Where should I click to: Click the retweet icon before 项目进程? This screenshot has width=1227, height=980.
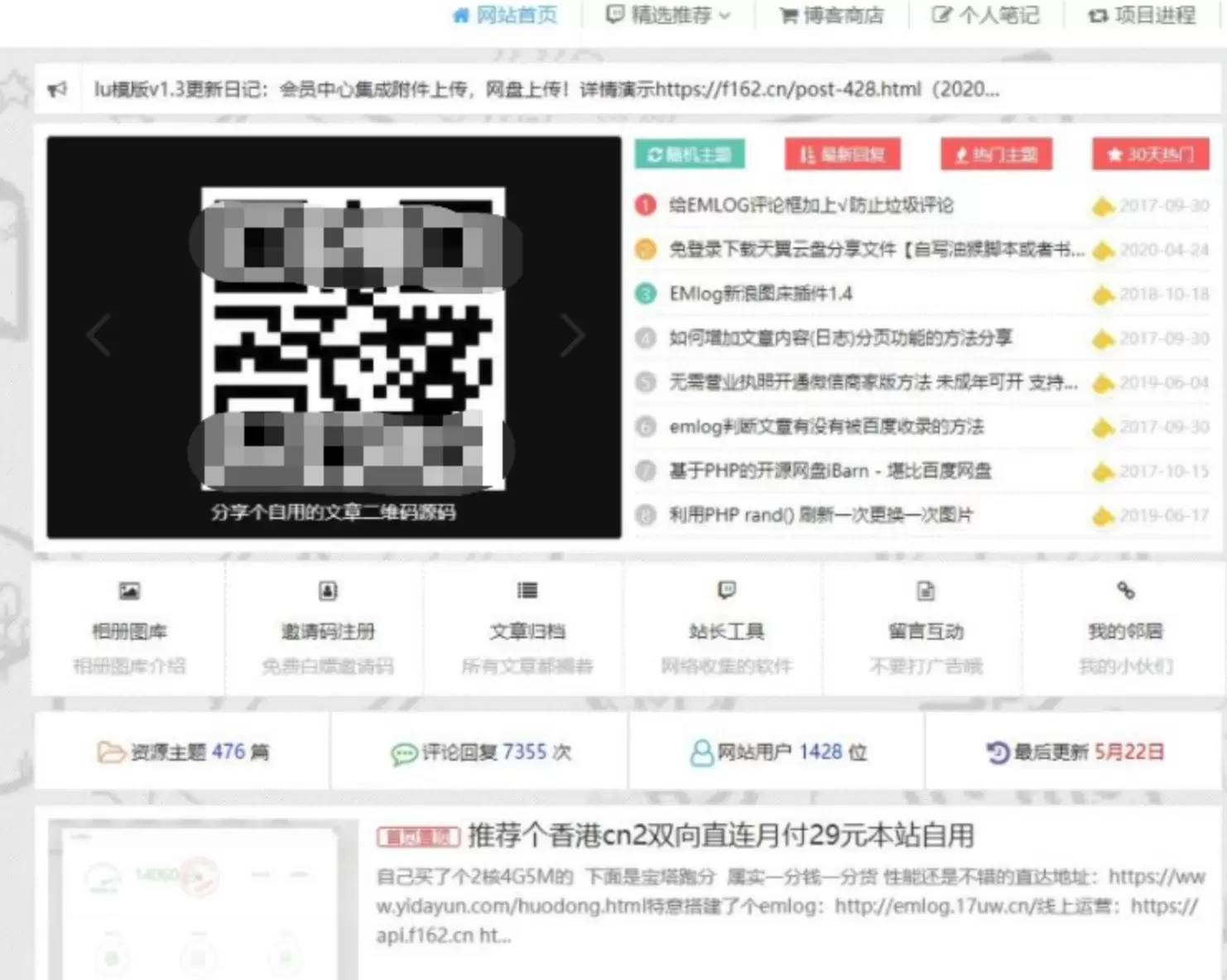pyautogui.click(x=1098, y=15)
